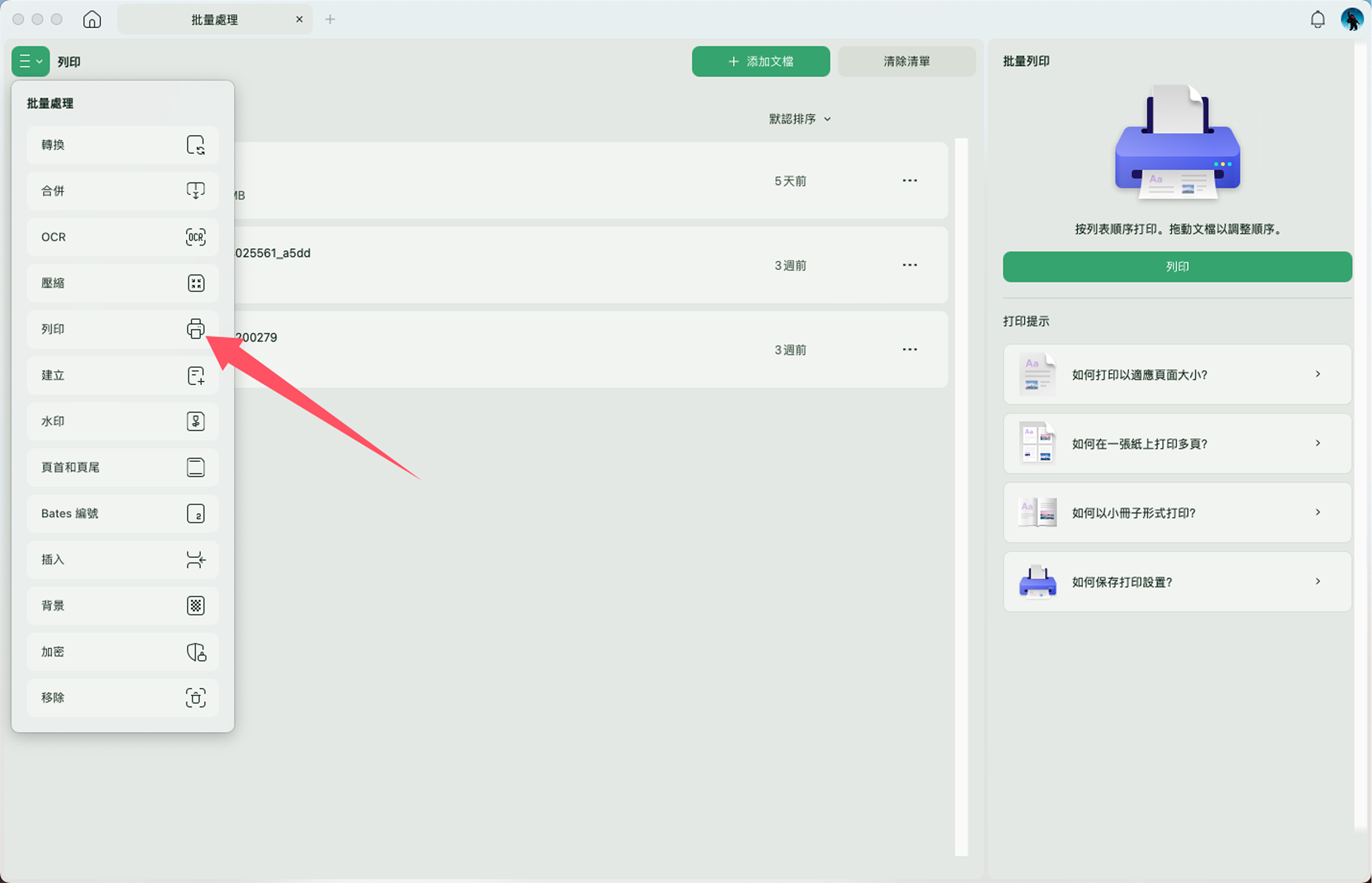Click the Merge (合併) icon
1372x883 pixels.
pos(196,191)
